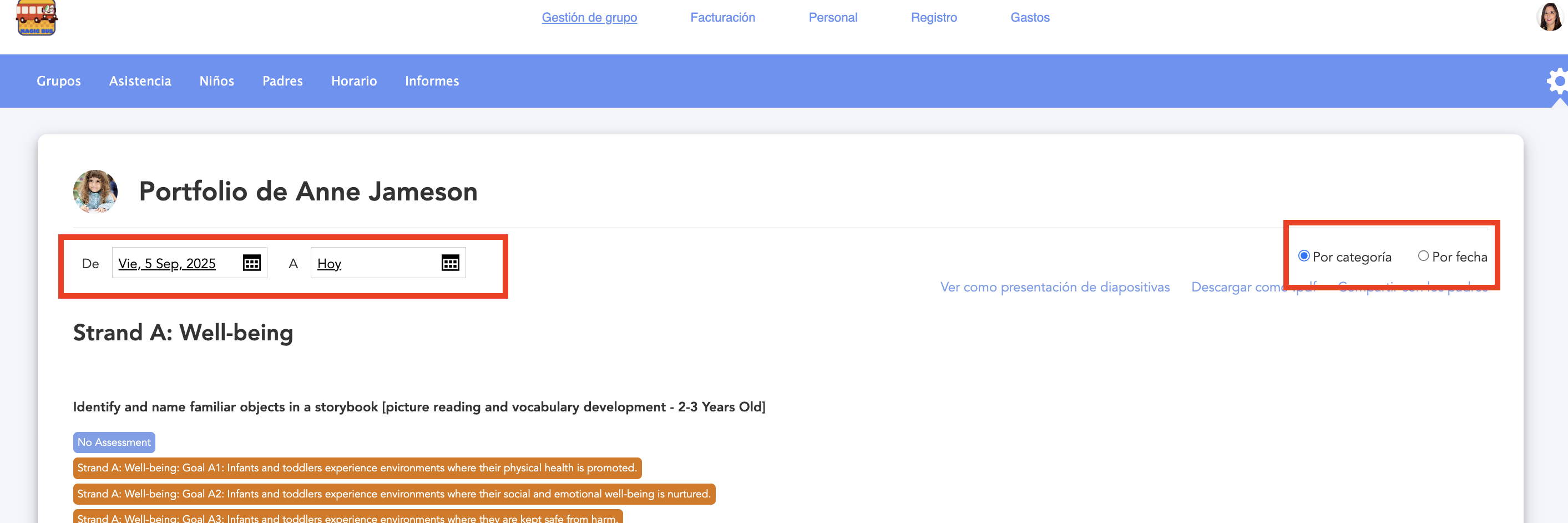Click the Strand A: Well-being heading
The height and width of the screenshot is (523, 1568).
[183, 333]
